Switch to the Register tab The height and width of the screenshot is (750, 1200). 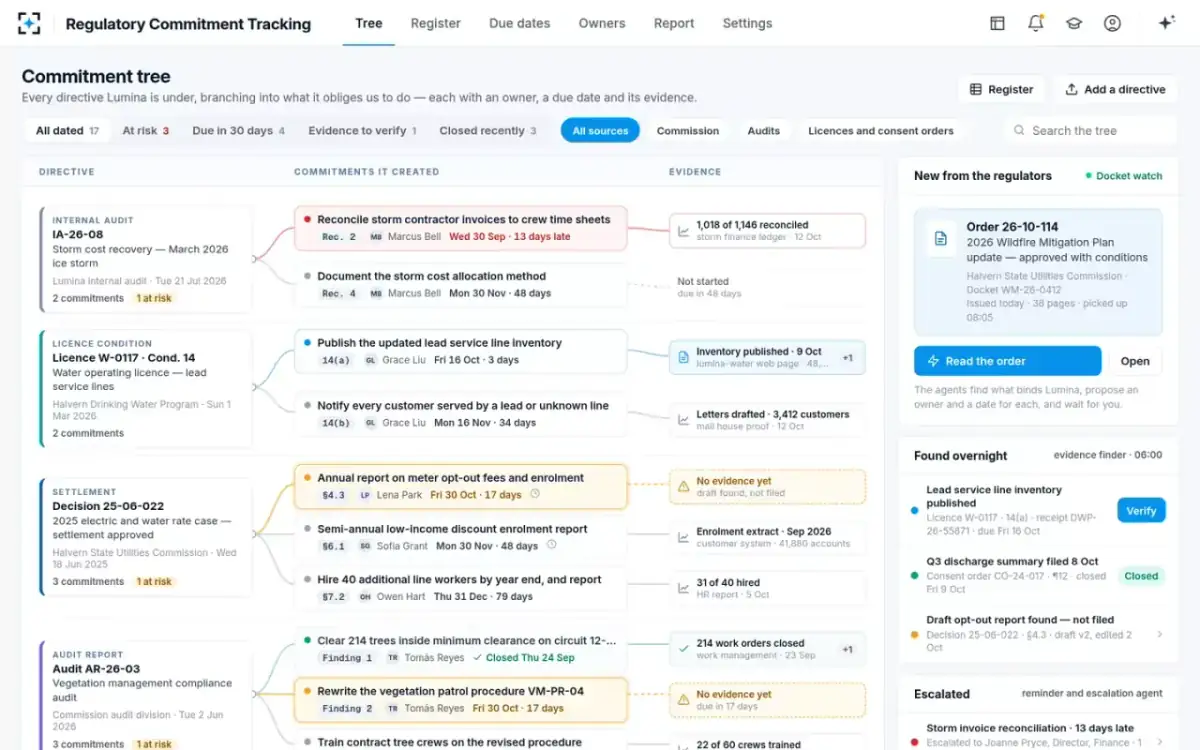[x=436, y=23]
